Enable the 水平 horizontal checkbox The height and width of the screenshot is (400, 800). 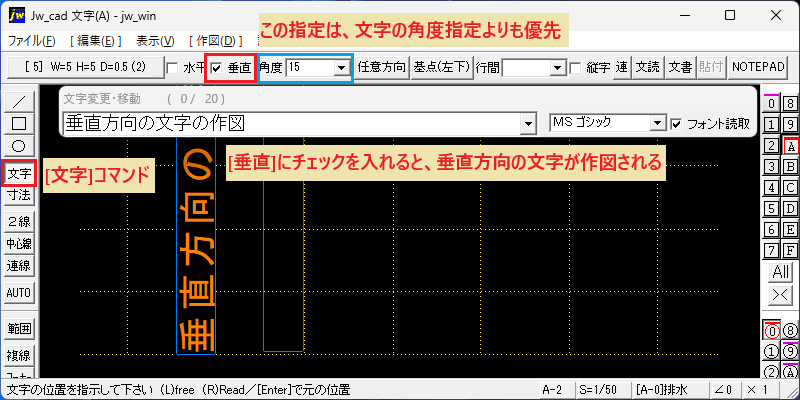coord(173,68)
